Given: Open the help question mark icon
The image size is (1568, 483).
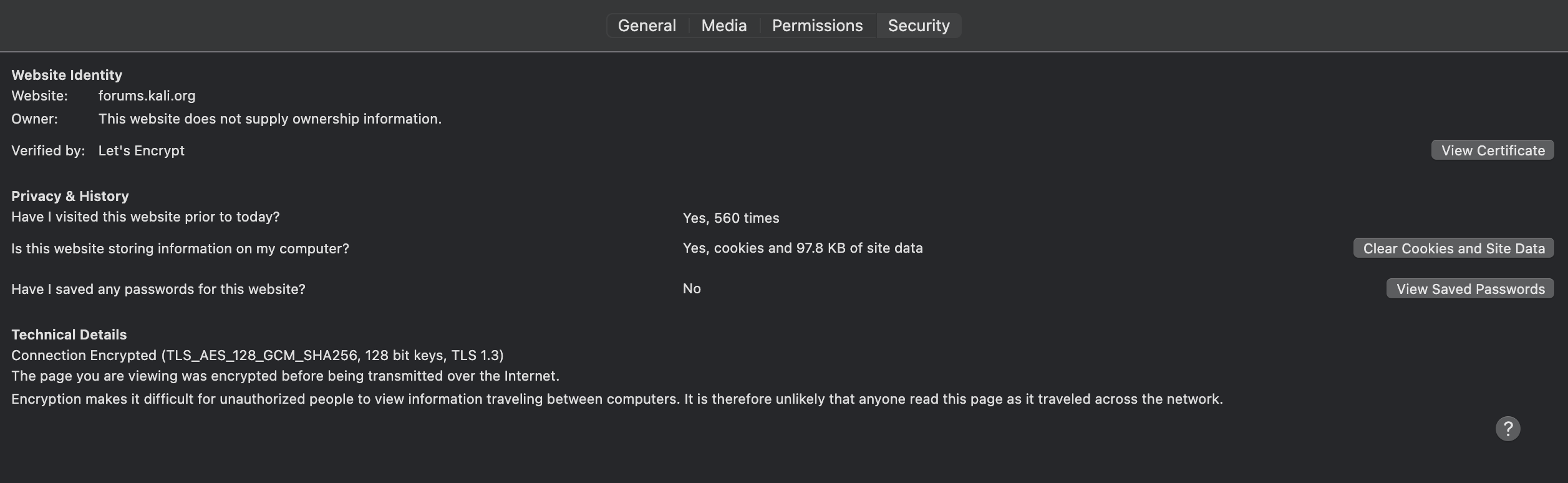Looking at the screenshot, I should pyautogui.click(x=1508, y=429).
